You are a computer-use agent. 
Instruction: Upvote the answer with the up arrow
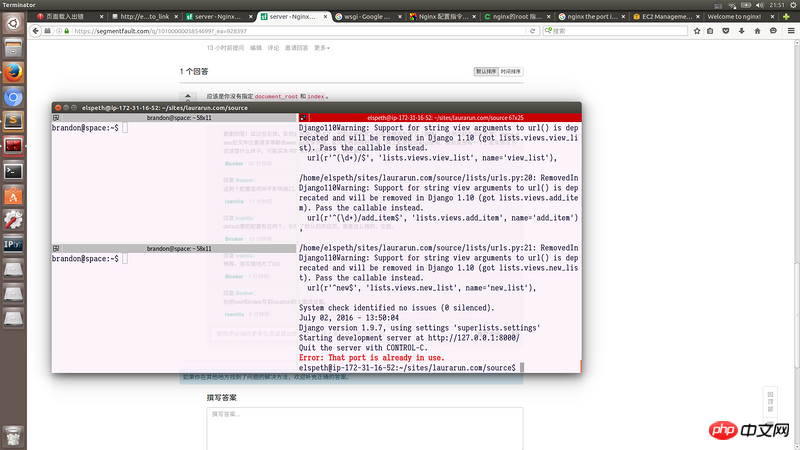(x=188, y=96)
